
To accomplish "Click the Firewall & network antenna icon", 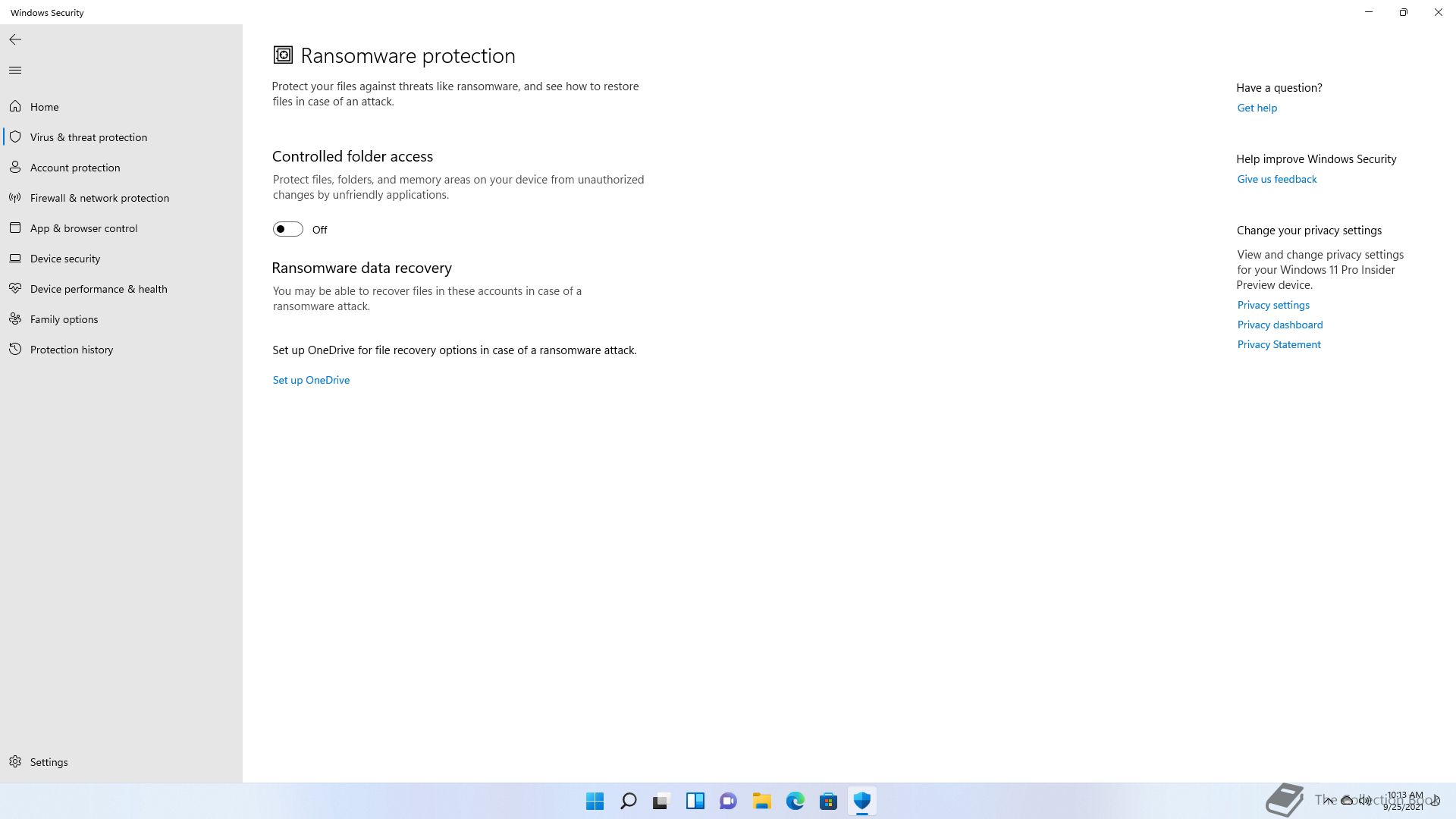I will pos(15,198).
